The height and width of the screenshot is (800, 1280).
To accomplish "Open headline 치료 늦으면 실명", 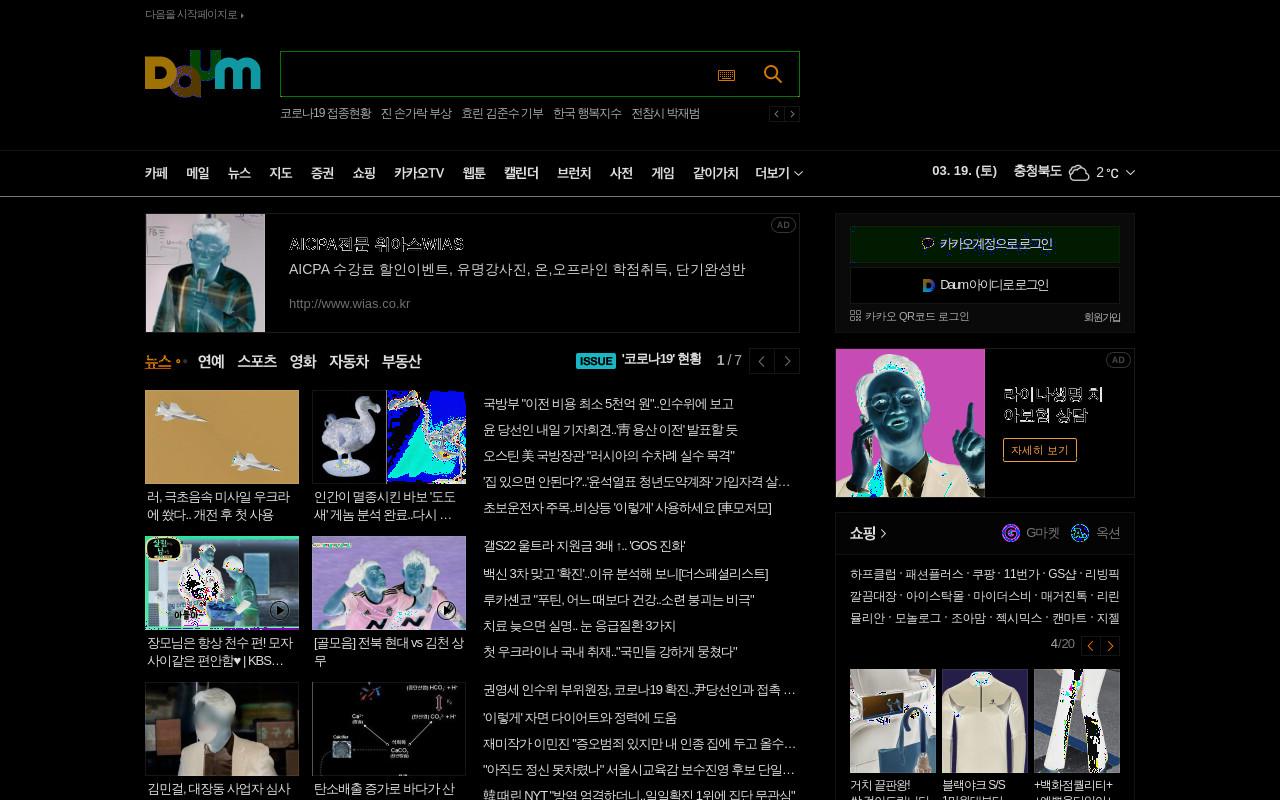I will [x=579, y=626].
